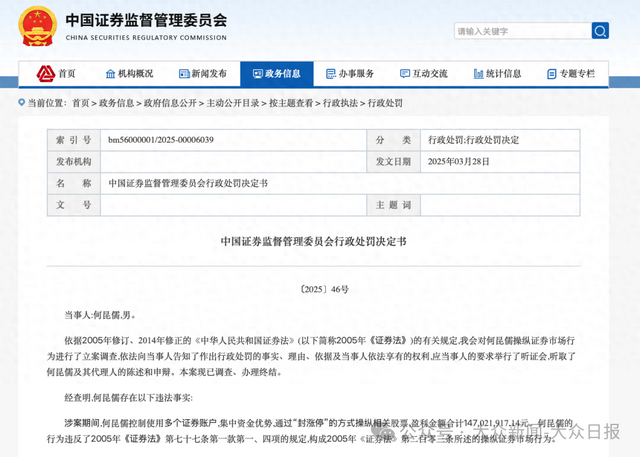Click the date 2025年03月28日
Viewport: 640px width, 457px height.
[x=458, y=162]
